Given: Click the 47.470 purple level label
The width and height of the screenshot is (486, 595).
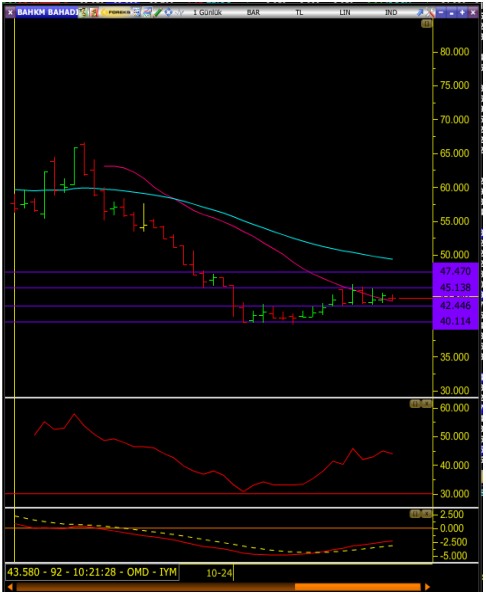Looking at the screenshot, I should pos(455,271).
